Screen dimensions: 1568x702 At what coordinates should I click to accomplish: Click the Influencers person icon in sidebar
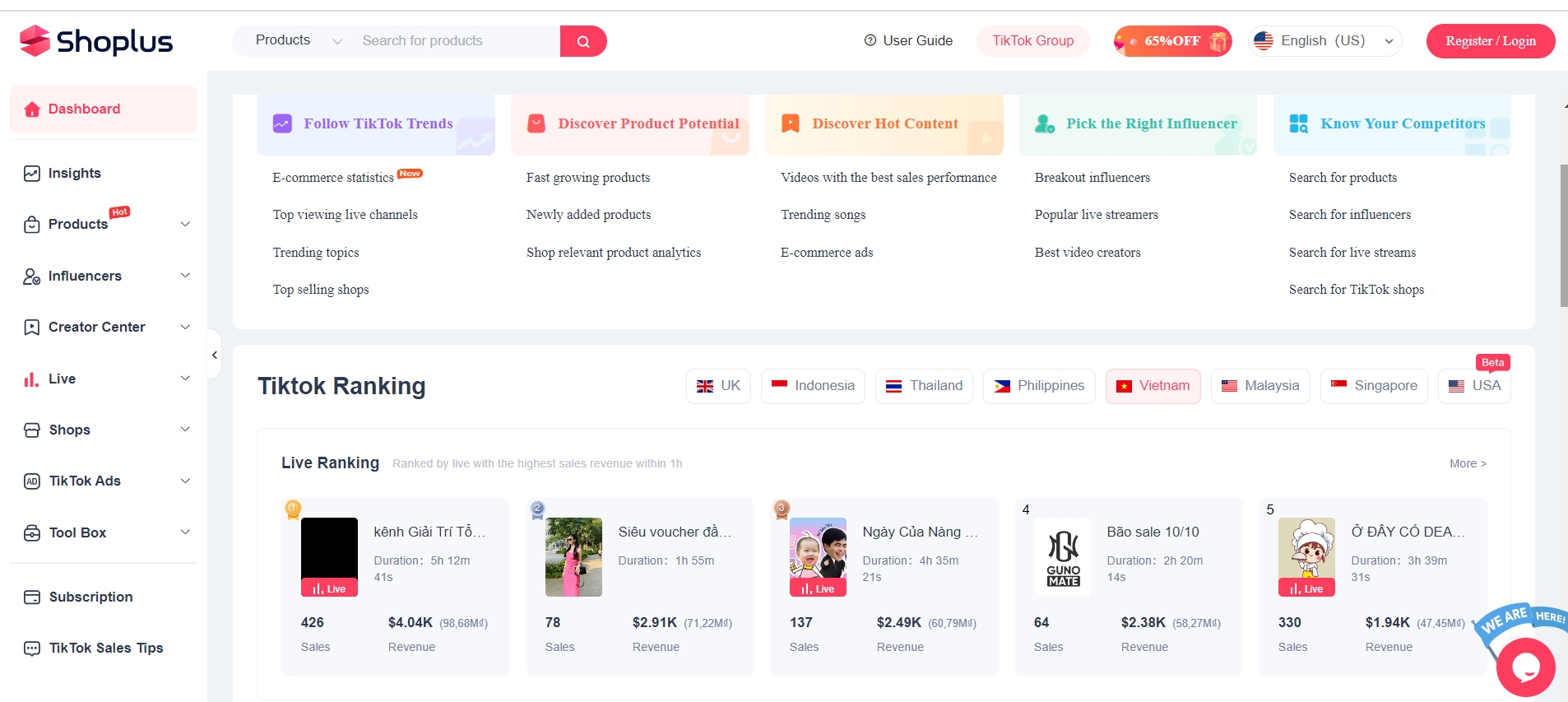click(x=32, y=277)
